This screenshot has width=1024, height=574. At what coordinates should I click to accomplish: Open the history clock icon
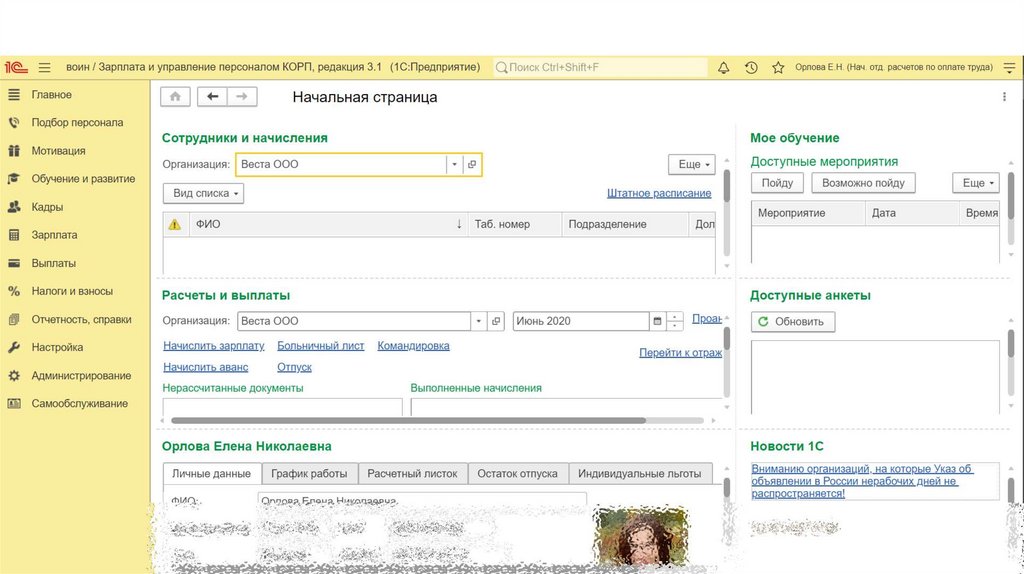click(x=751, y=68)
